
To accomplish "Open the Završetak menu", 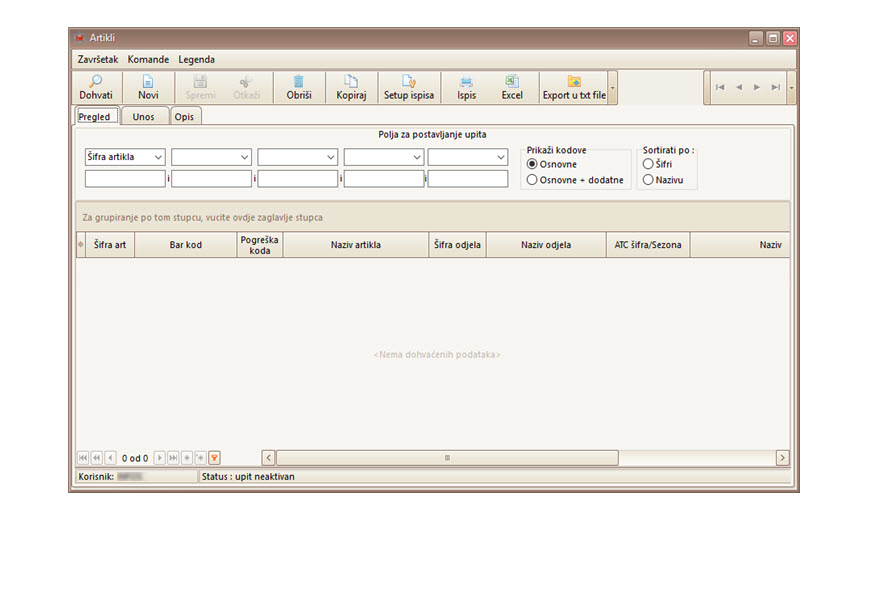I will pyautogui.click(x=98, y=59).
